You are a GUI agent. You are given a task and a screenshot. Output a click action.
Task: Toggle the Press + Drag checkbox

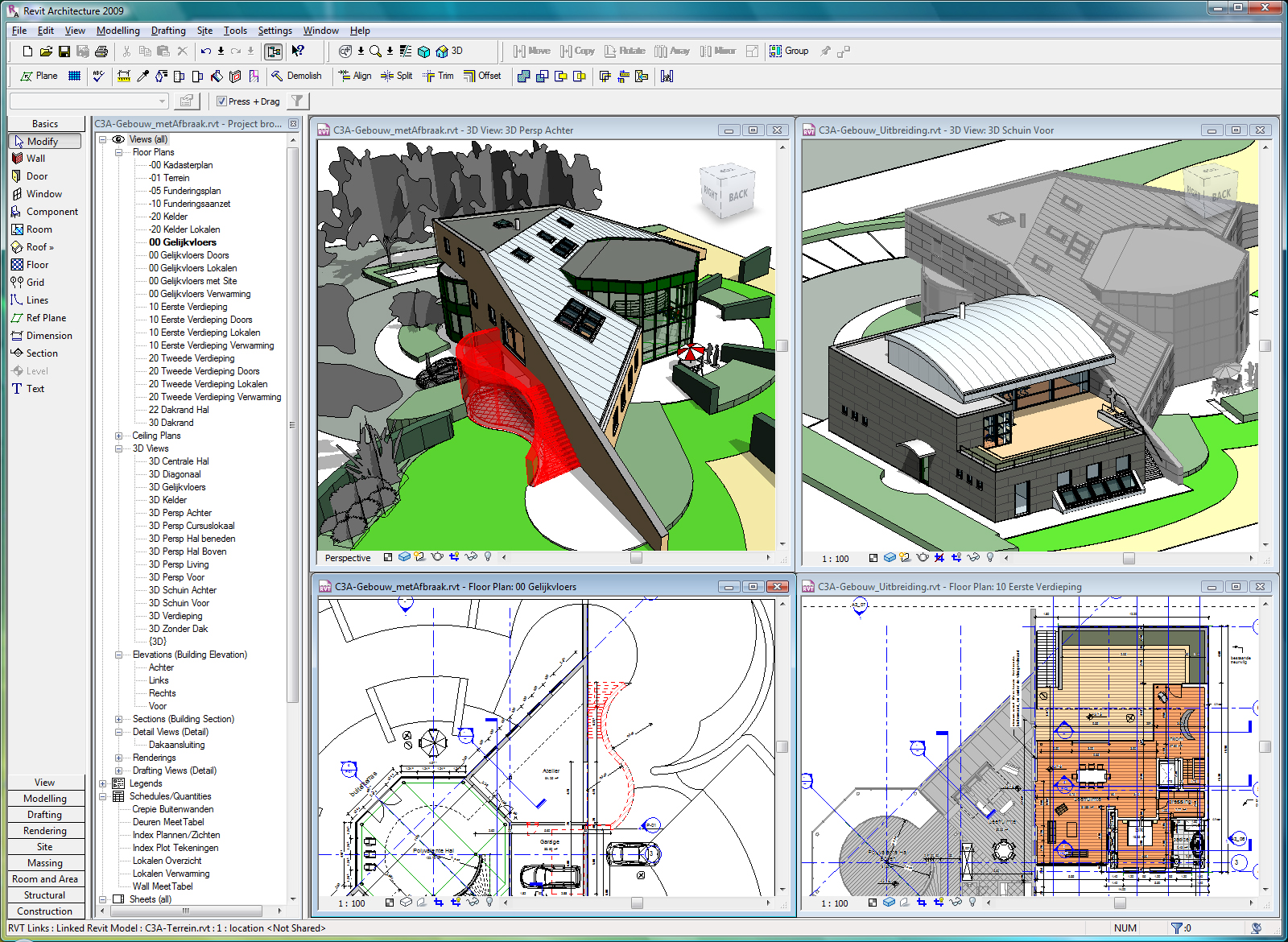(x=221, y=101)
